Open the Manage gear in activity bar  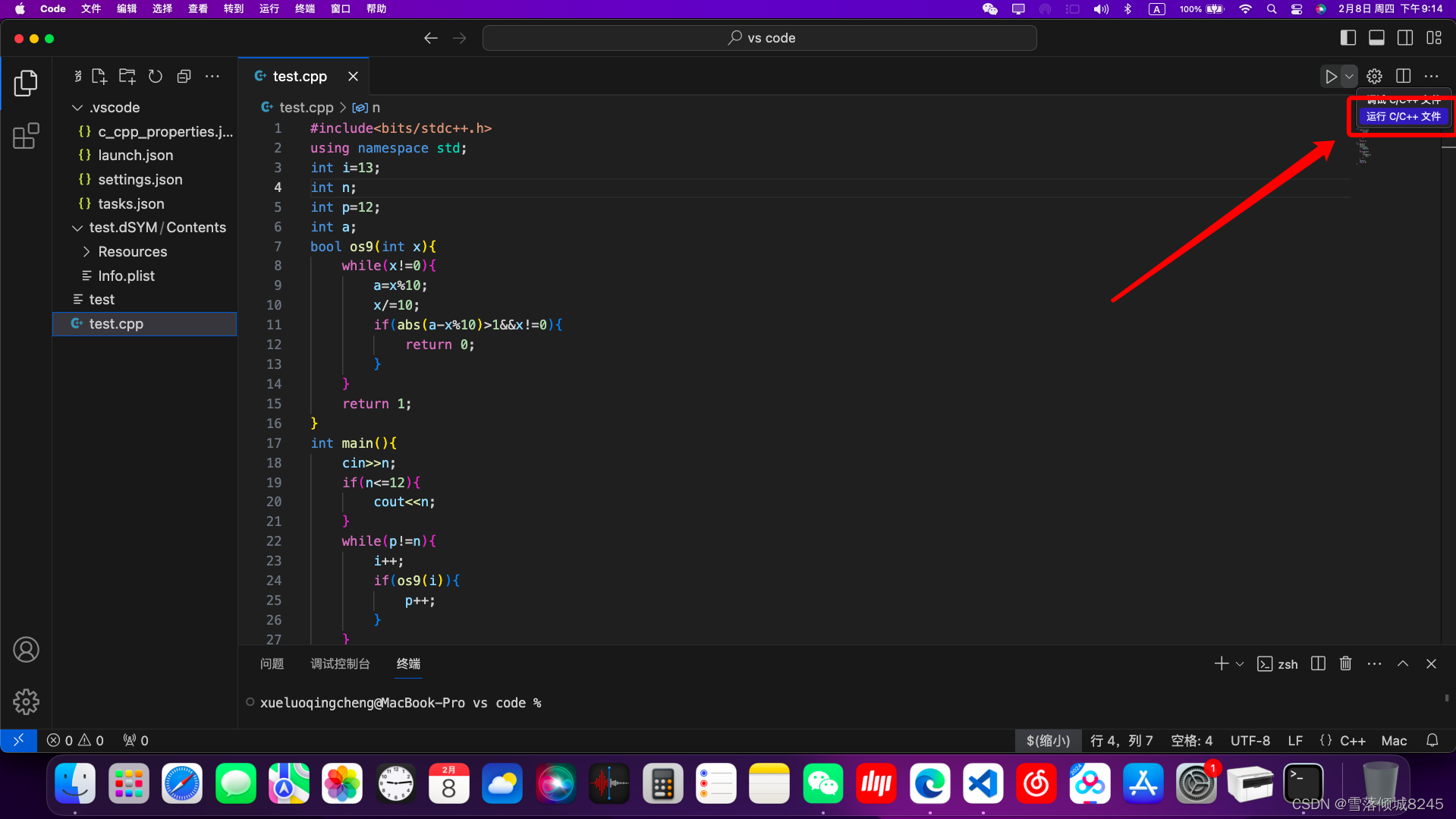click(x=26, y=702)
